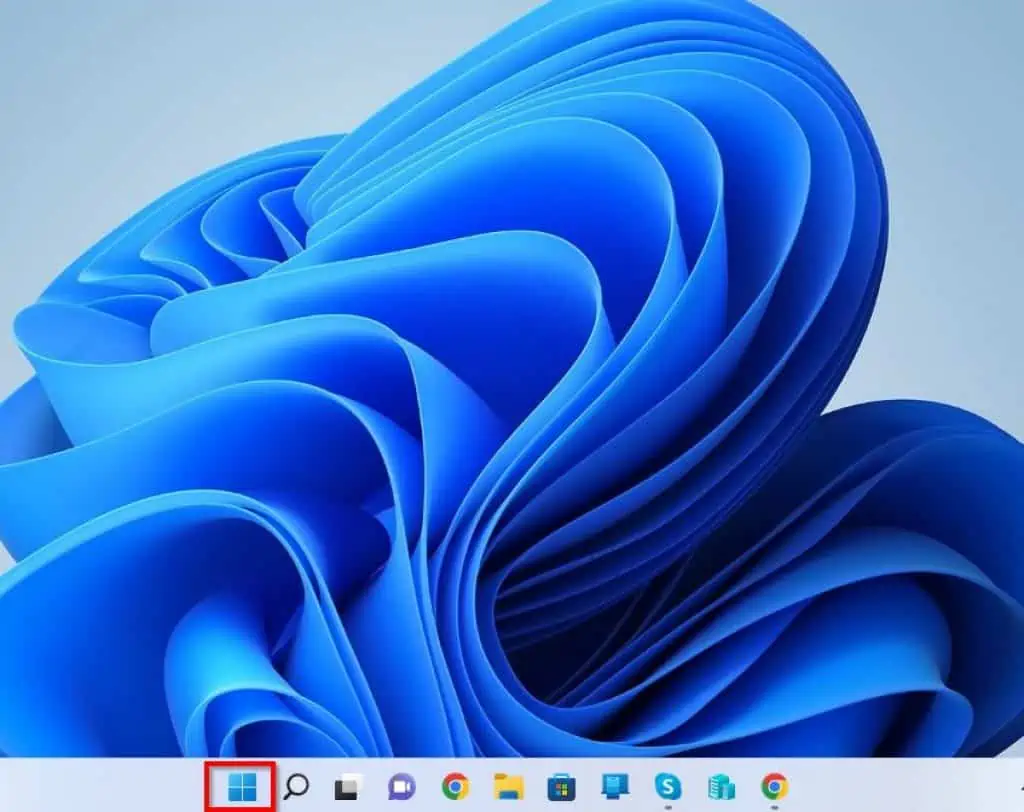Launch the Microsoft Store
The image size is (1024, 812).
click(x=560, y=785)
